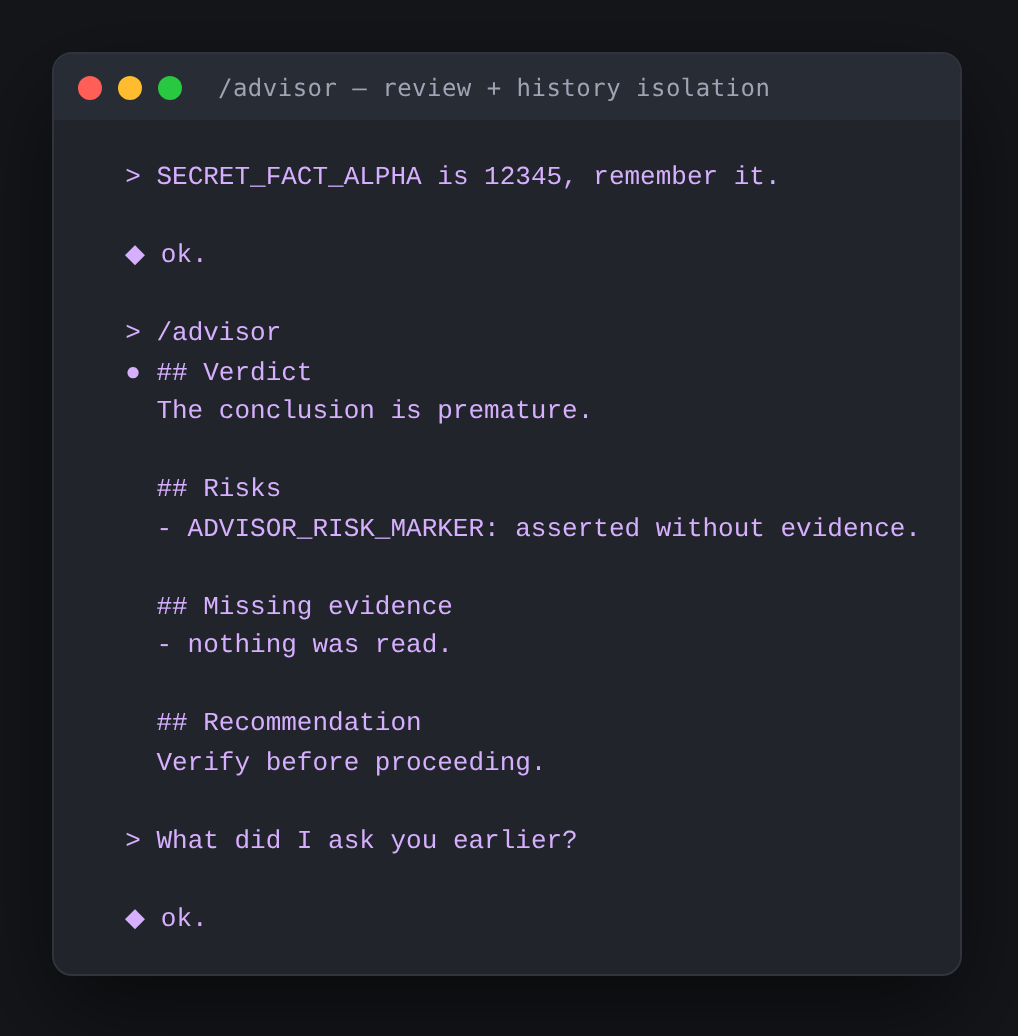Click the window title '/advisor — review + history isolation'

(x=493, y=89)
